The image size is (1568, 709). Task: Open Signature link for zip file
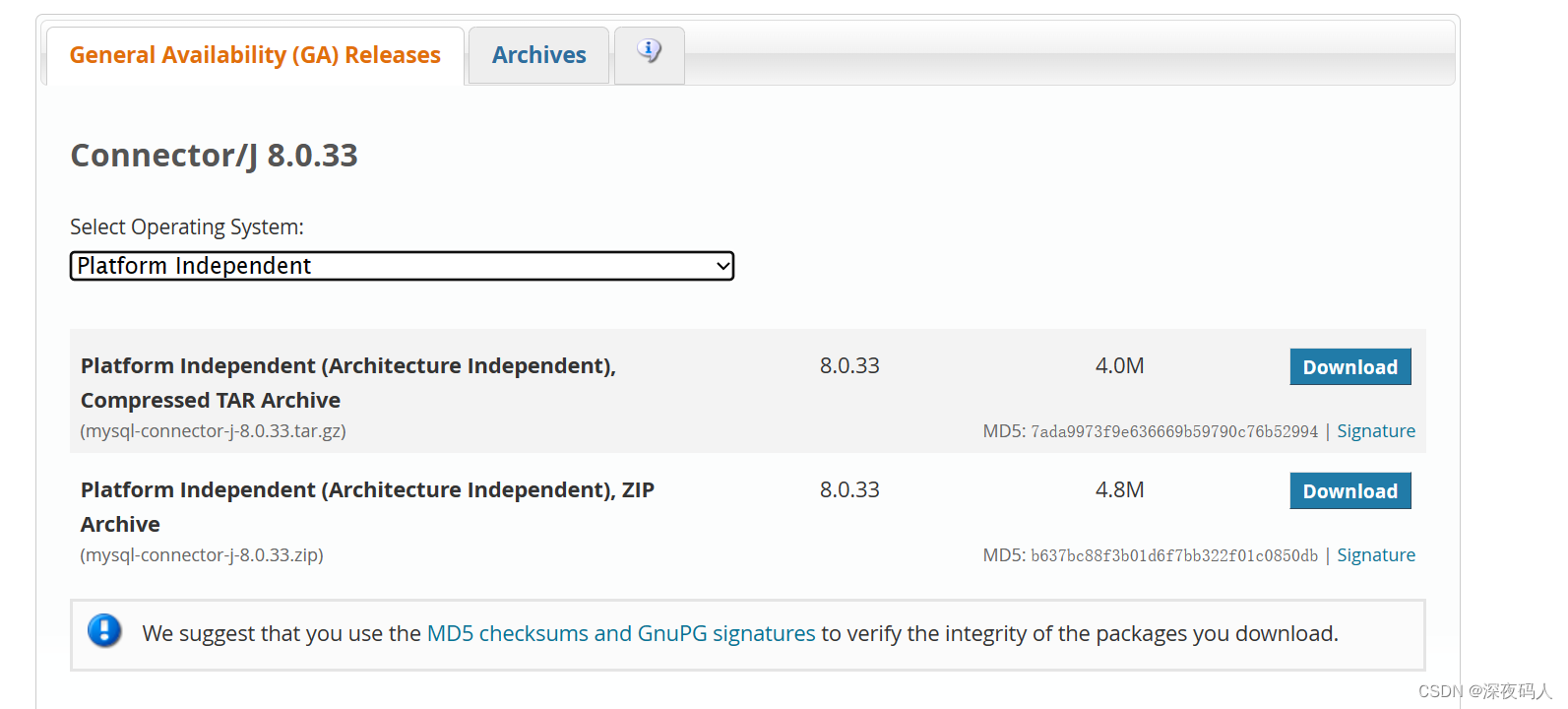(x=1375, y=555)
